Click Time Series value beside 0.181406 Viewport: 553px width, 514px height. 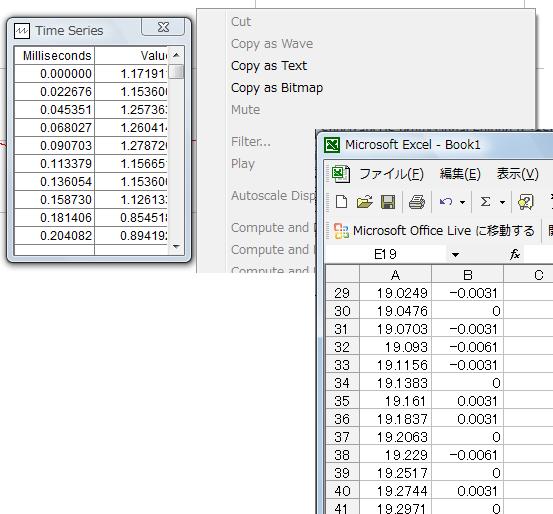pos(131,218)
